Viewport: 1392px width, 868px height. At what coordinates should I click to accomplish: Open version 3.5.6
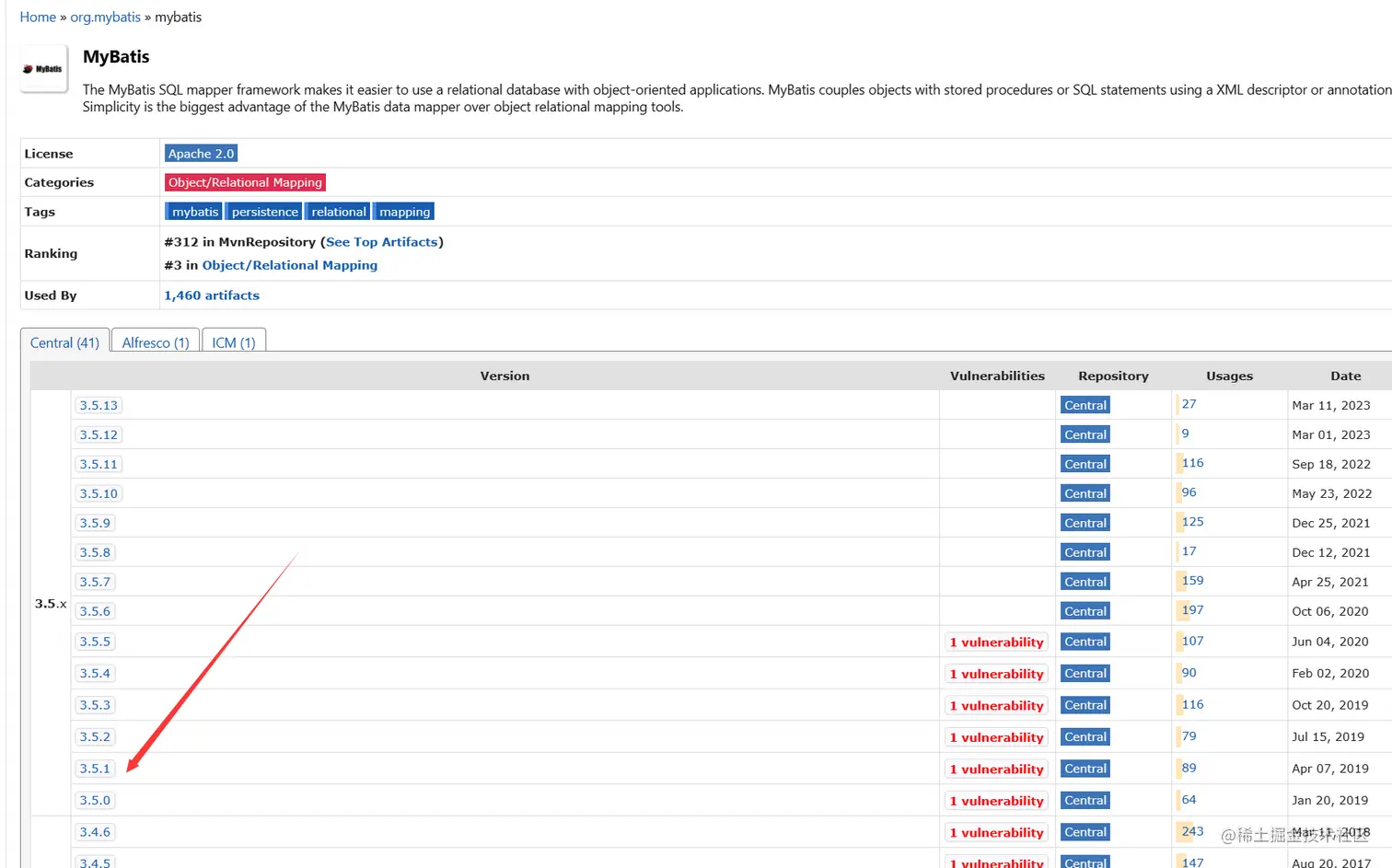(95, 611)
